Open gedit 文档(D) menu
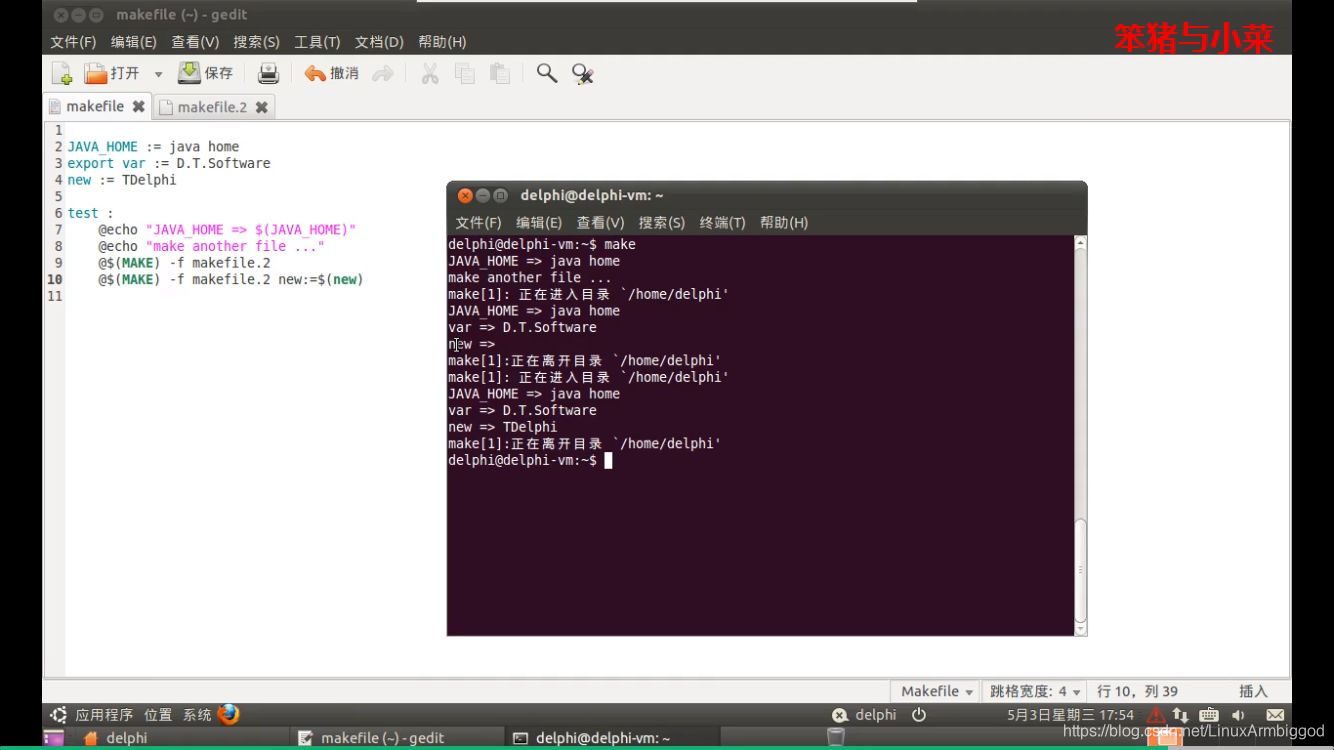 pyautogui.click(x=379, y=42)
